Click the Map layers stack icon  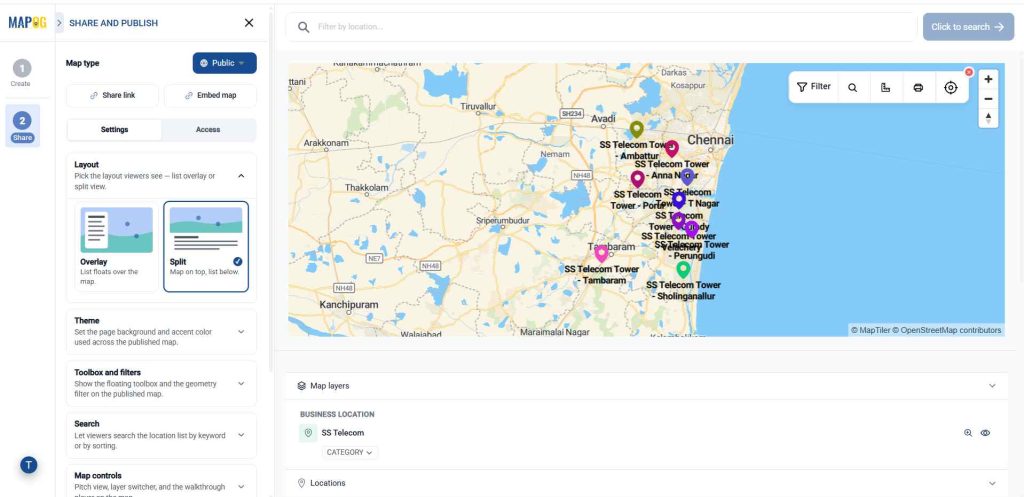point(302,386)
